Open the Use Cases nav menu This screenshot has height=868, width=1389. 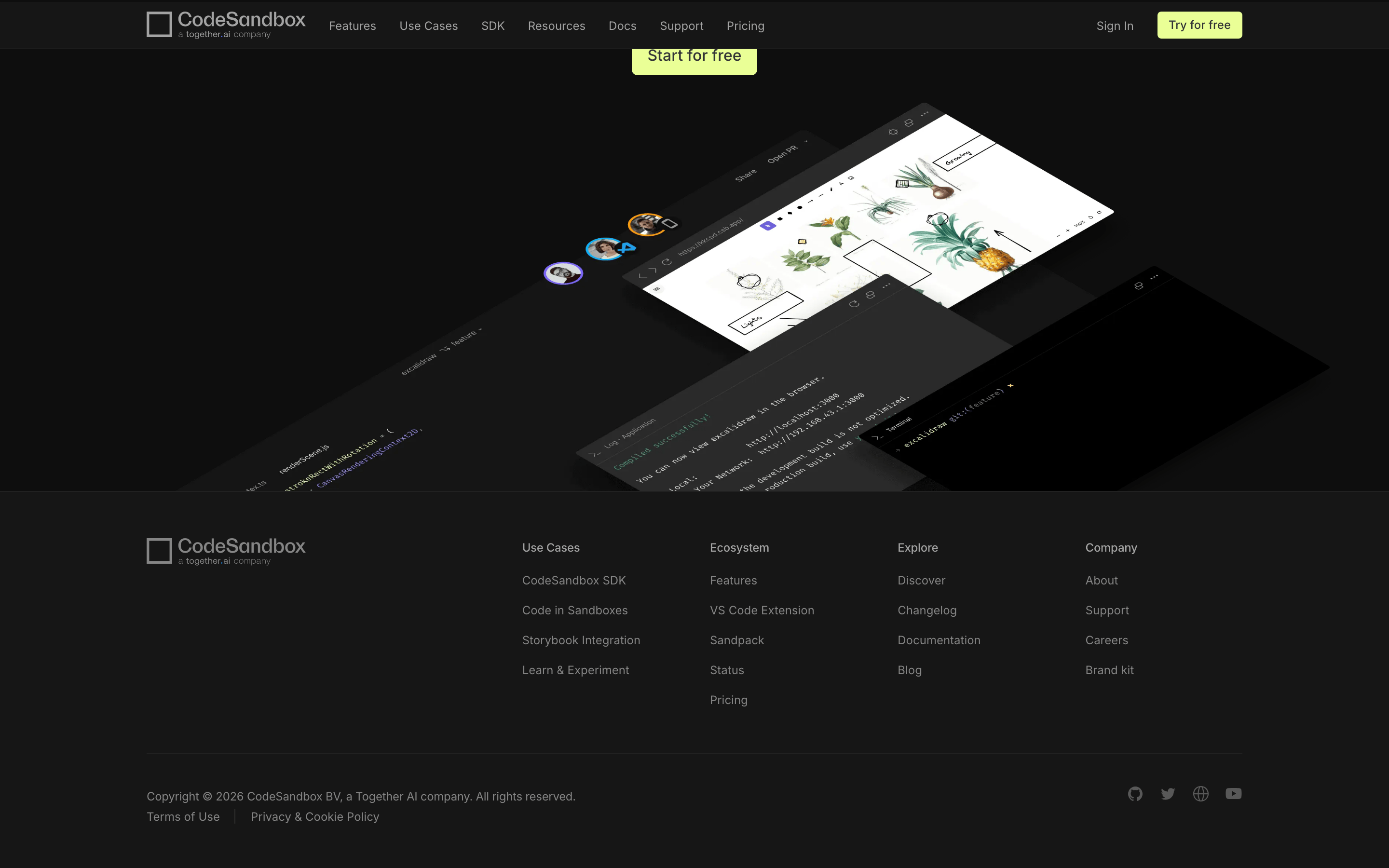(x=429, y=26)
